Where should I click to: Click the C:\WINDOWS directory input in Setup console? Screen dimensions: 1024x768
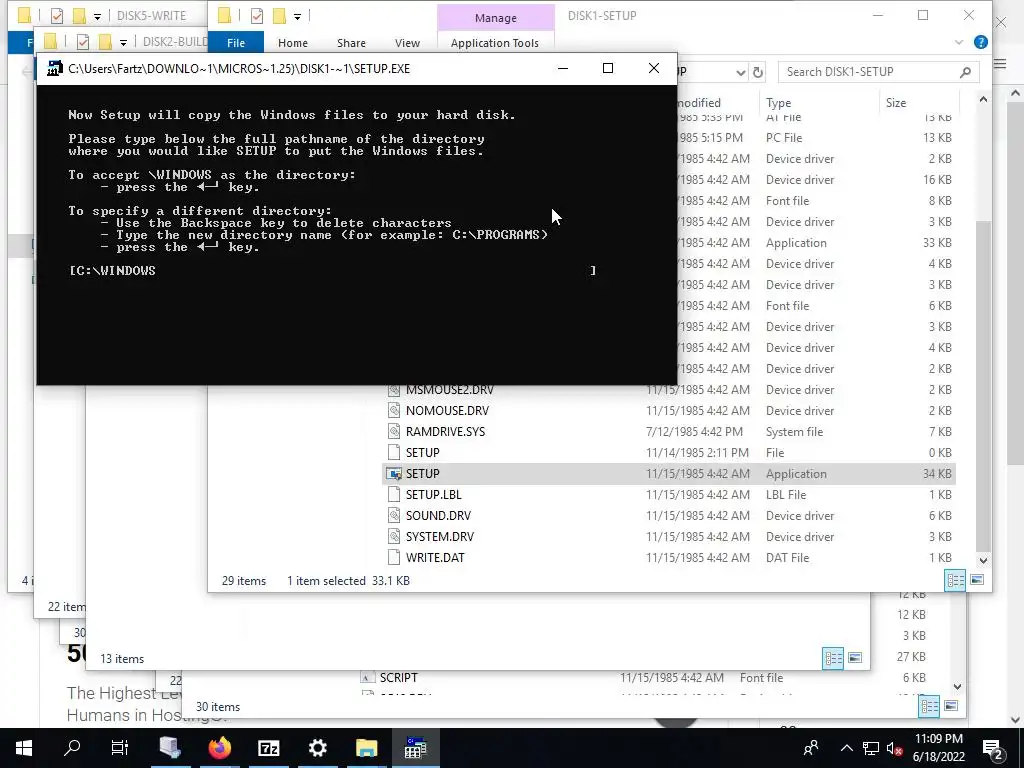click(332, 270)
